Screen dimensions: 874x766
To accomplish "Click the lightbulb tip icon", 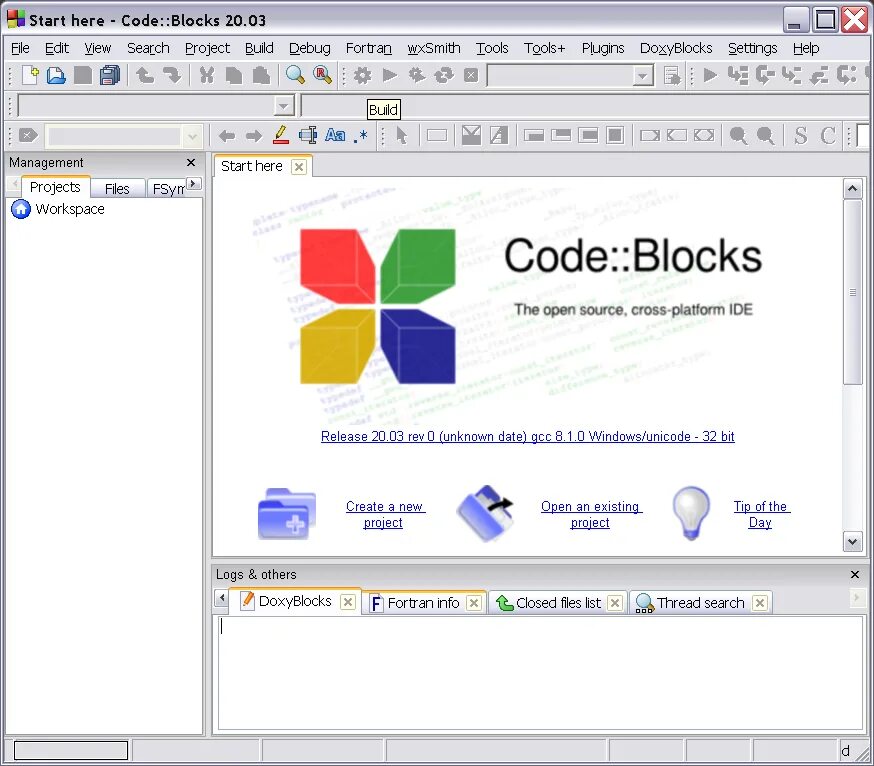I will (x=691, y=513).
